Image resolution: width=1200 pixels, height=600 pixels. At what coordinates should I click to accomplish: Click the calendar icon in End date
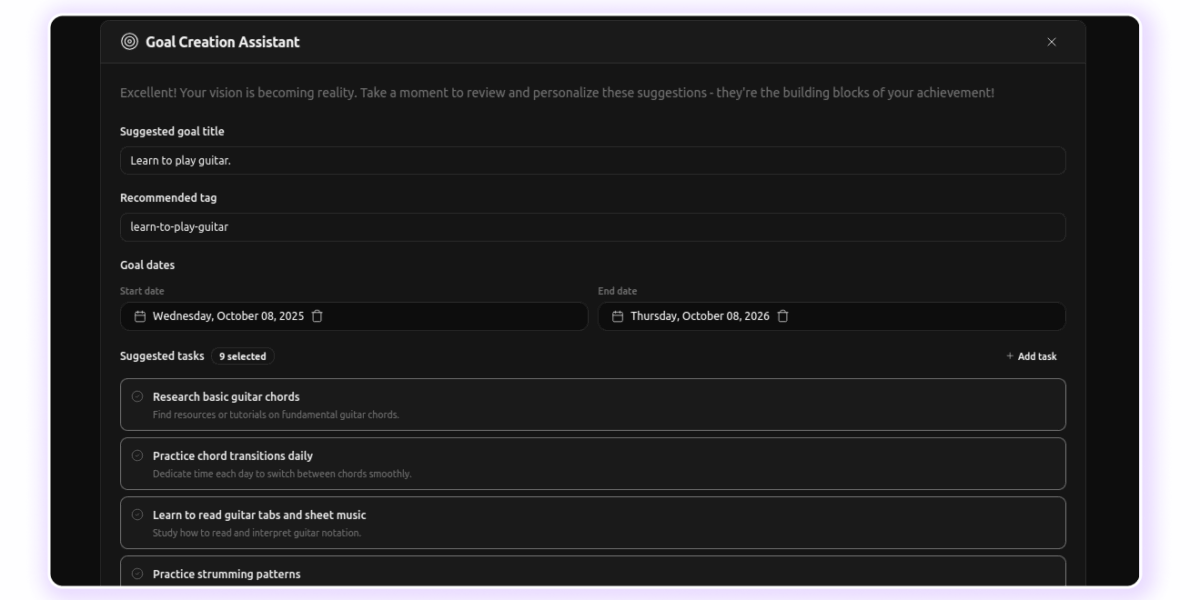(617, 317)
